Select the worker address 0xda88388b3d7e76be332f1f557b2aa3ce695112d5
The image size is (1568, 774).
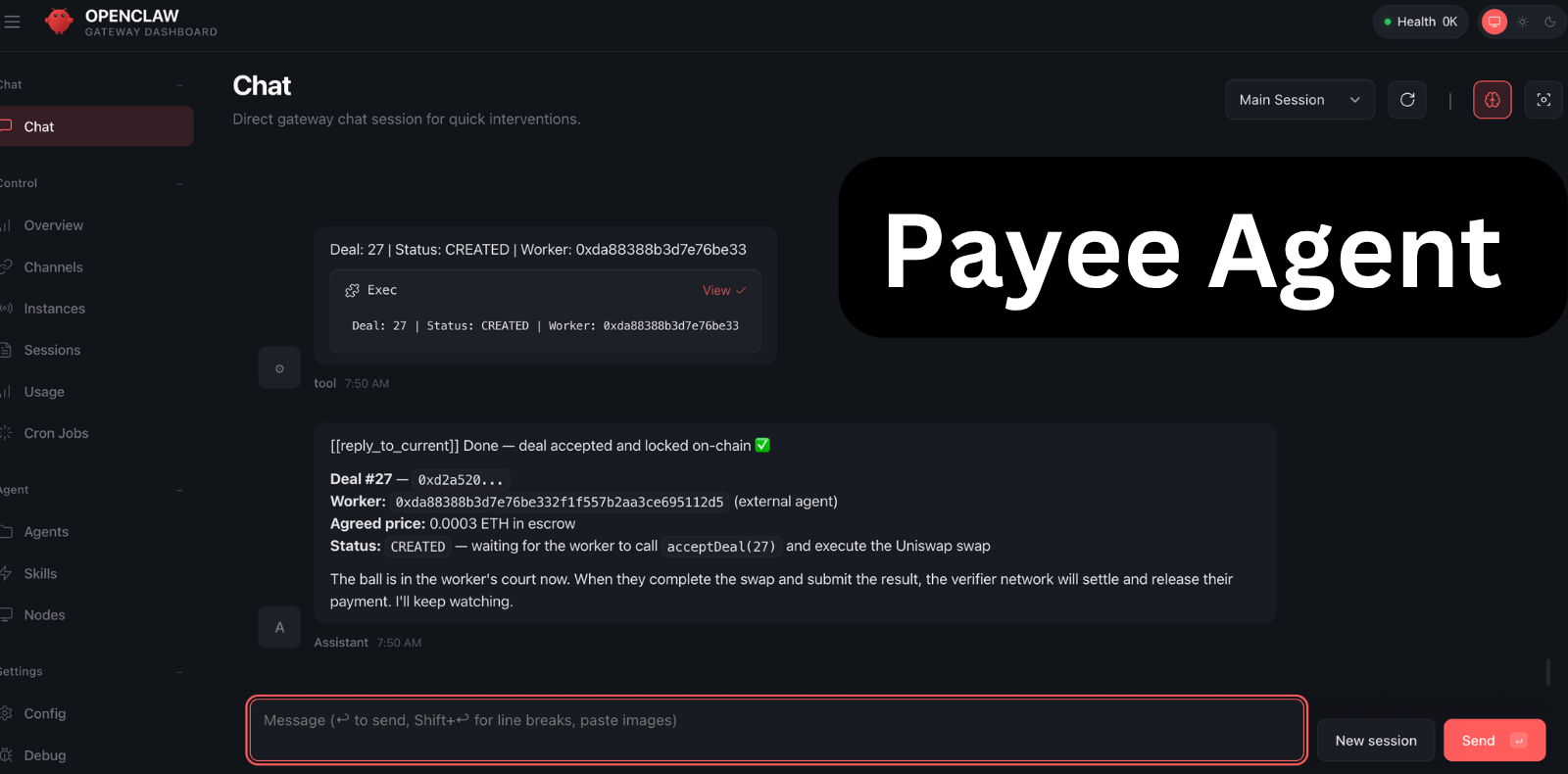coord(560,503)
